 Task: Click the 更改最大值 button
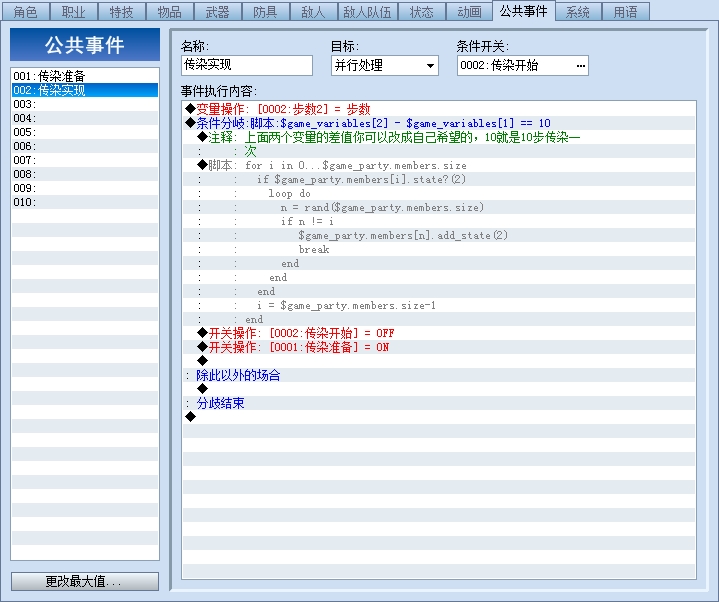pos(85,581)
